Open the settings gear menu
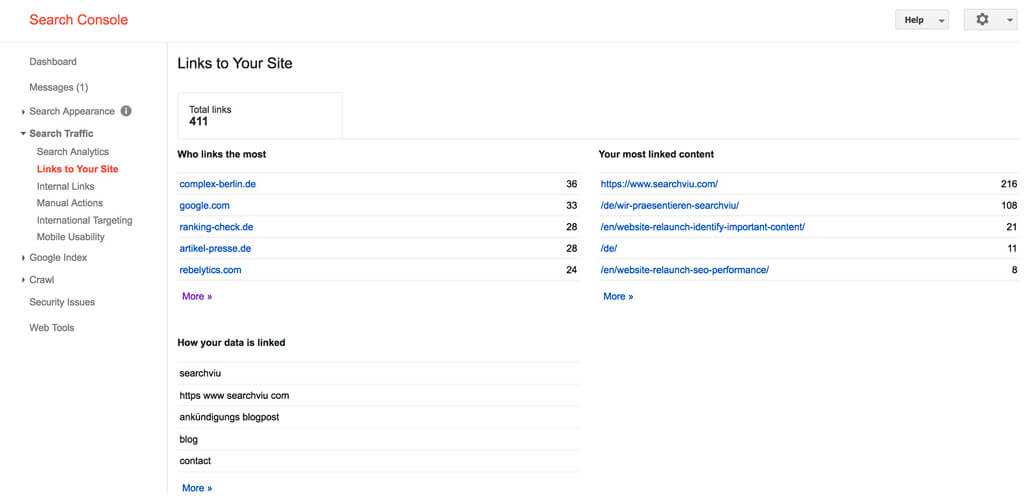This screenshot has height=498, width=1024. [x=990, y=20]
